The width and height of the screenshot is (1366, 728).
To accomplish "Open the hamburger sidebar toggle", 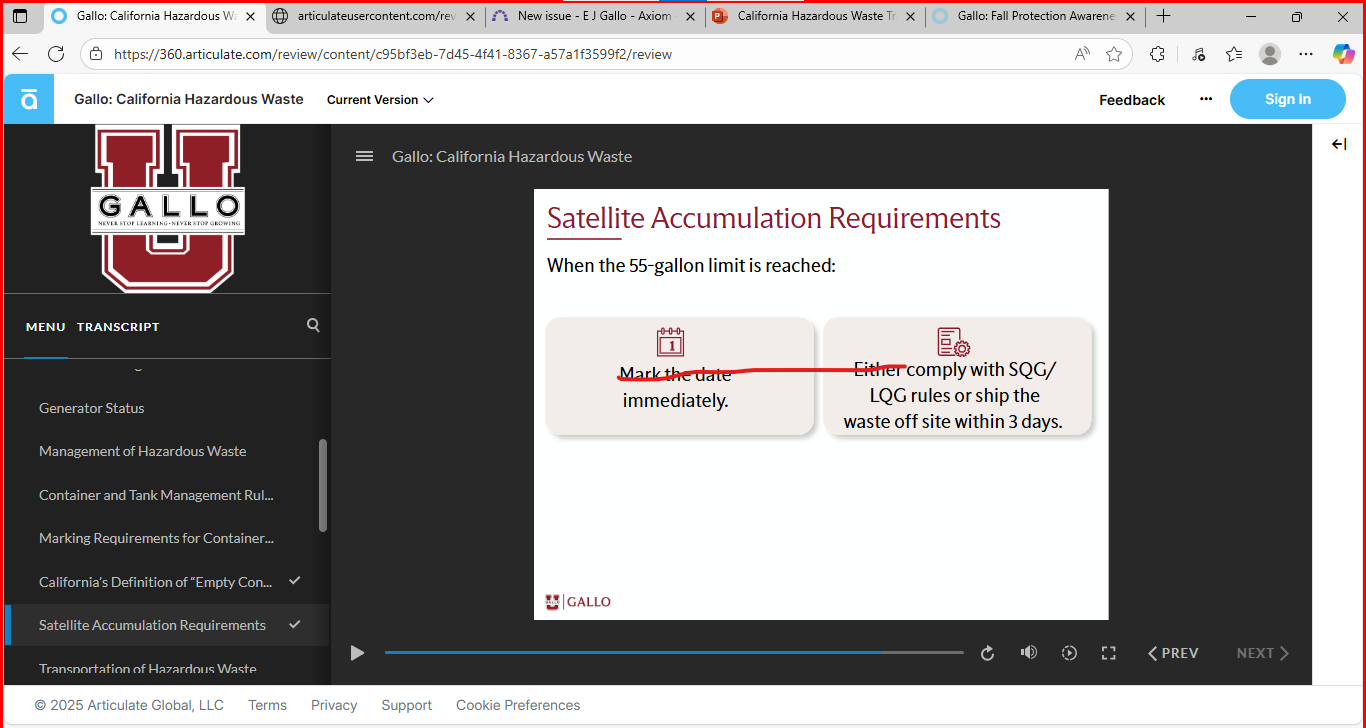I will click(x=365, y=156).
